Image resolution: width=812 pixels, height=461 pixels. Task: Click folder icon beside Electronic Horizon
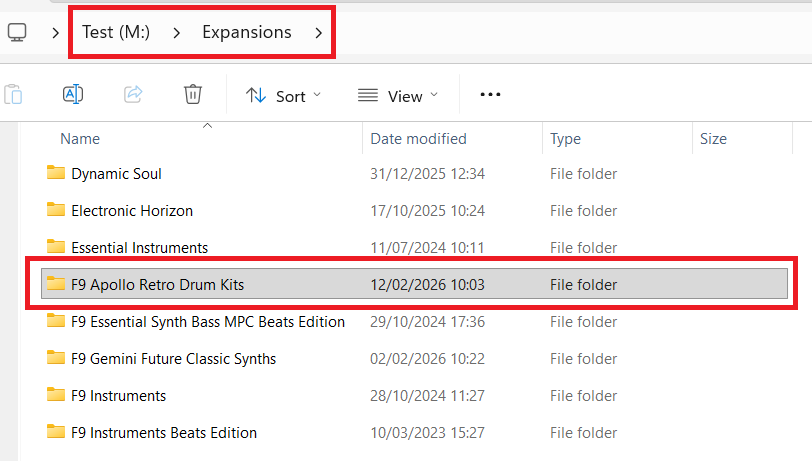pyautogui.click(x=56, y=210)
